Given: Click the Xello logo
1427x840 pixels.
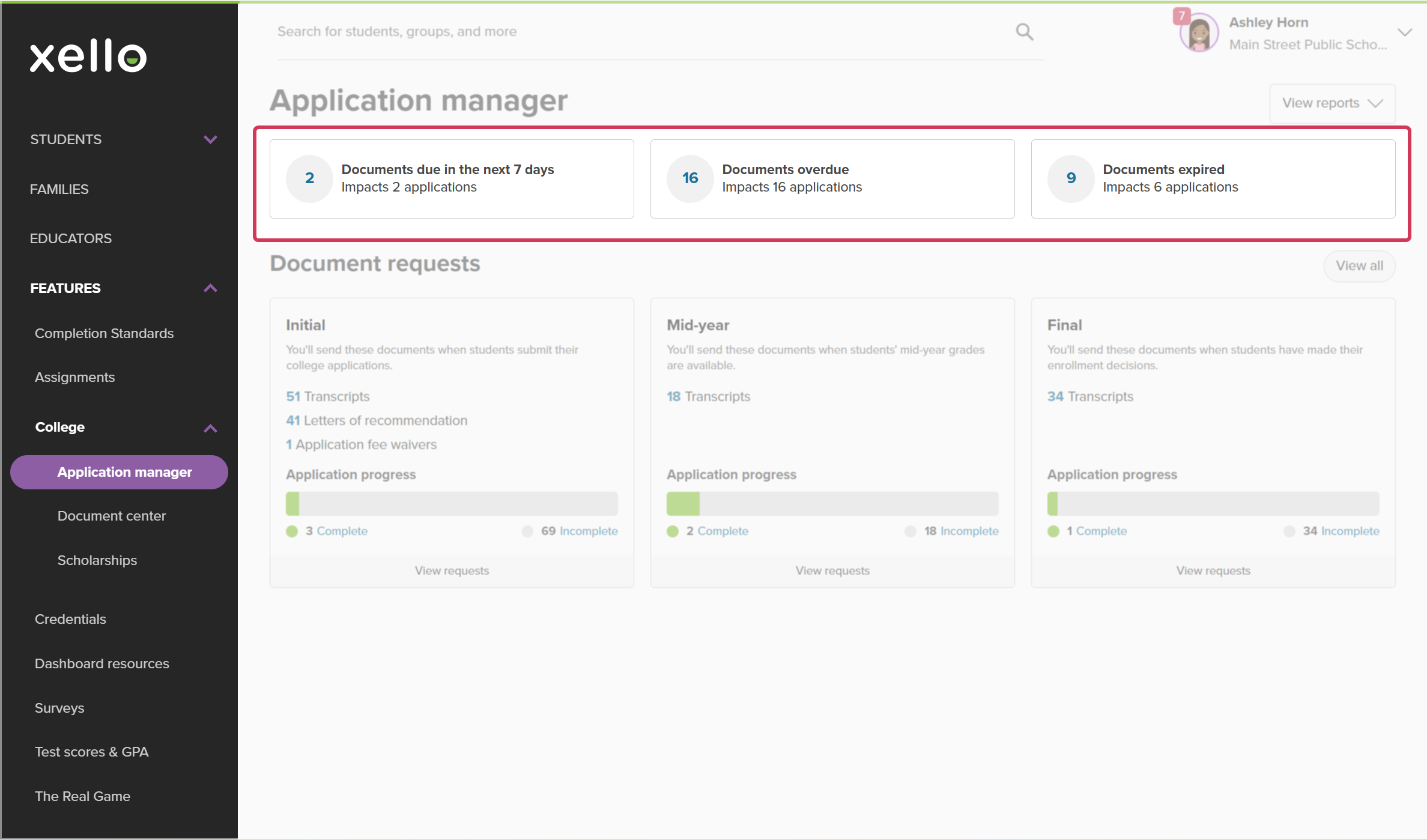Looking at the screenshot, I should pos(88,56).
